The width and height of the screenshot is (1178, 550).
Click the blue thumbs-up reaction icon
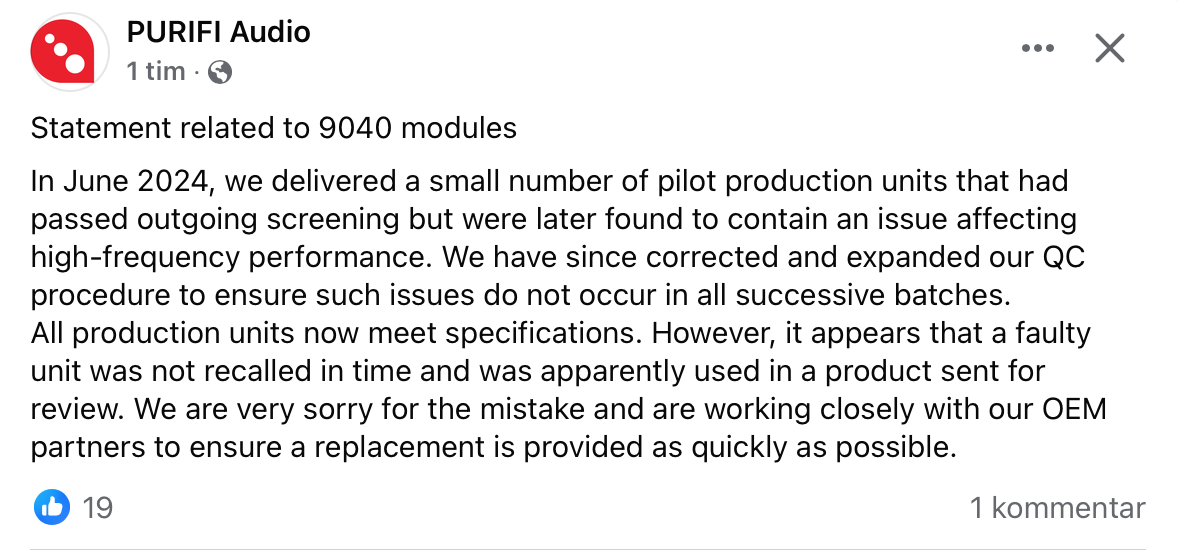point(52,508)
